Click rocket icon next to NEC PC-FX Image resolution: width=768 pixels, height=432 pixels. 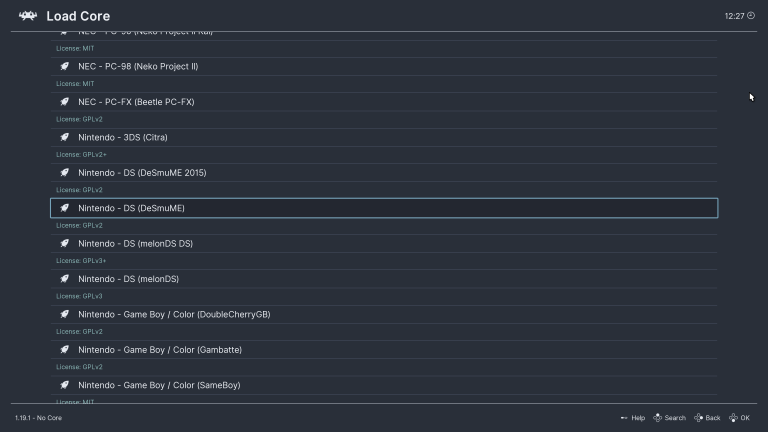[64, 102]
